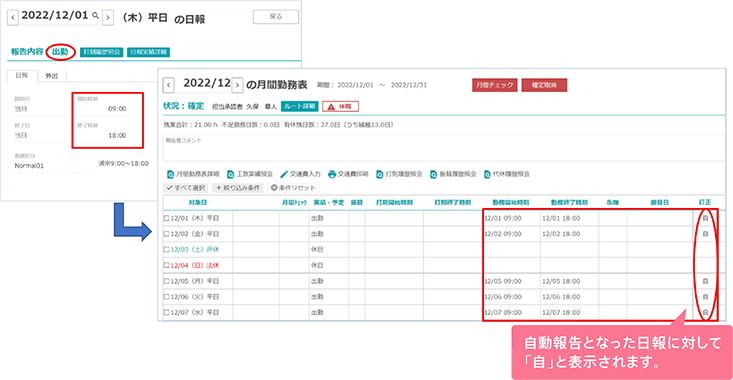Switch to the 外出 tab

coord(52,76)
